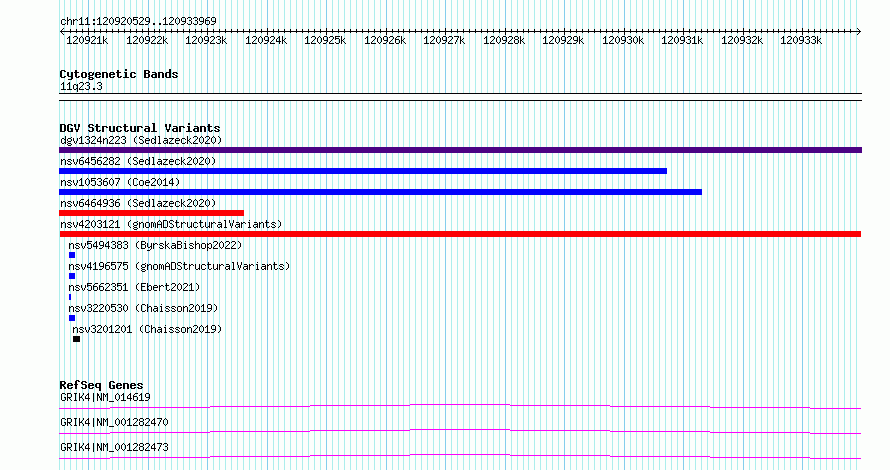Viewport: 890px width, 470px height.
Task: Click the small blue nsv4196575 marker
Action: [x=72, y=276]
